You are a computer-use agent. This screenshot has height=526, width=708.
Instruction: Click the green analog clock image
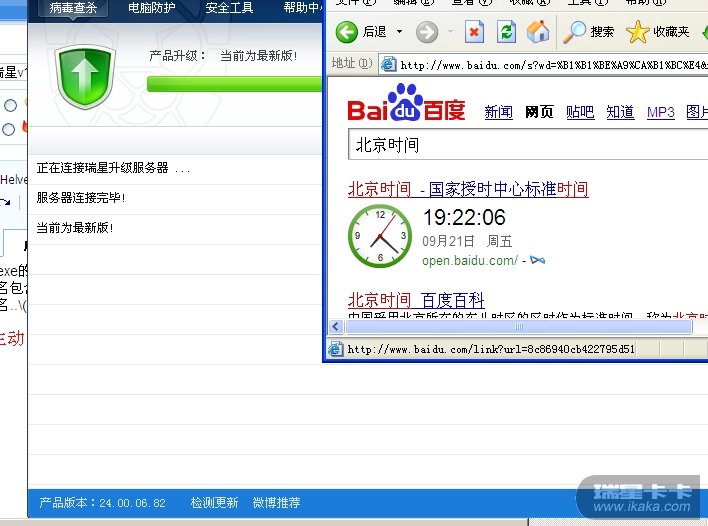(380, 236)
